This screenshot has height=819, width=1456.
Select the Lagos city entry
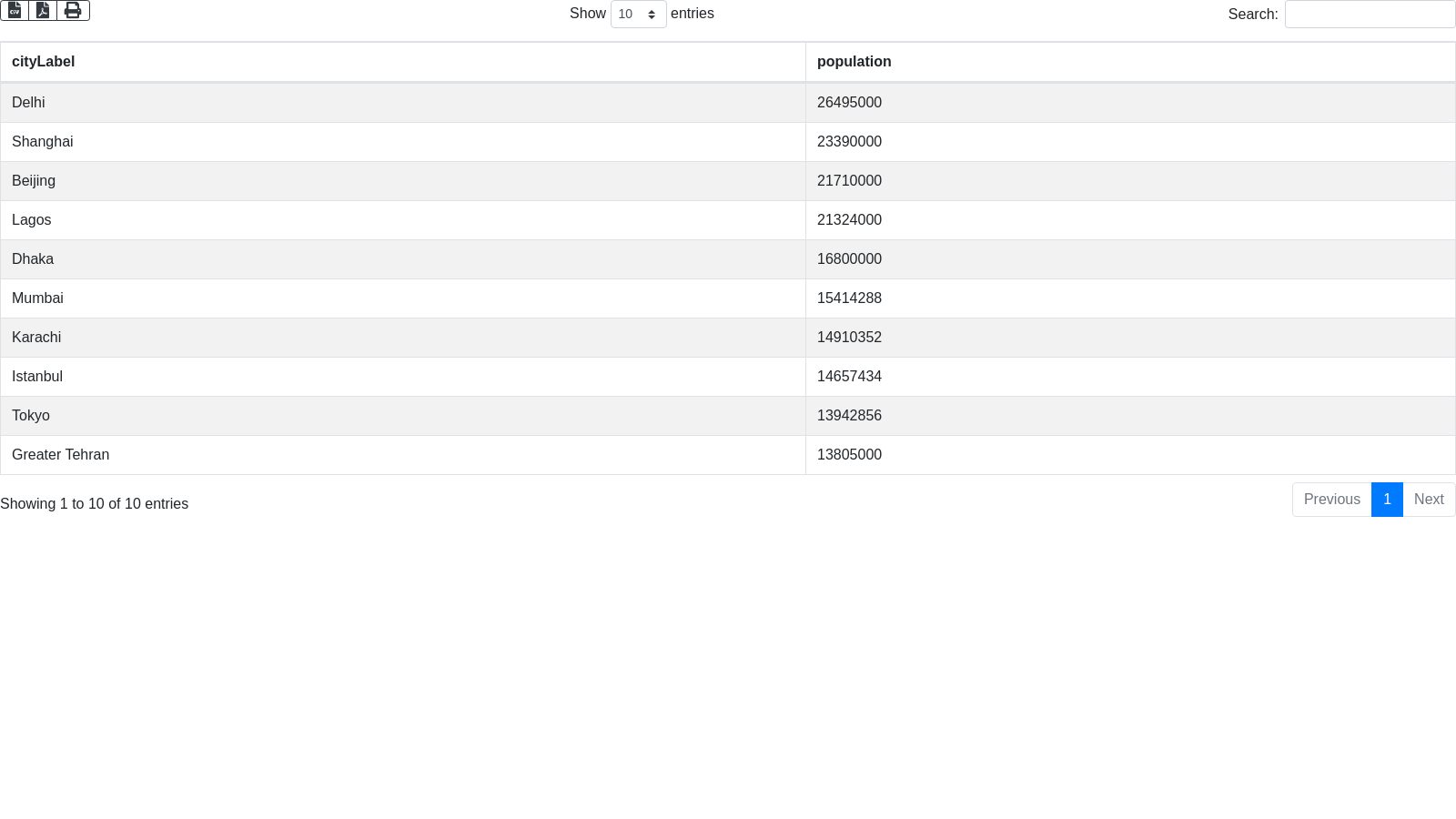(x=32, y=220)
